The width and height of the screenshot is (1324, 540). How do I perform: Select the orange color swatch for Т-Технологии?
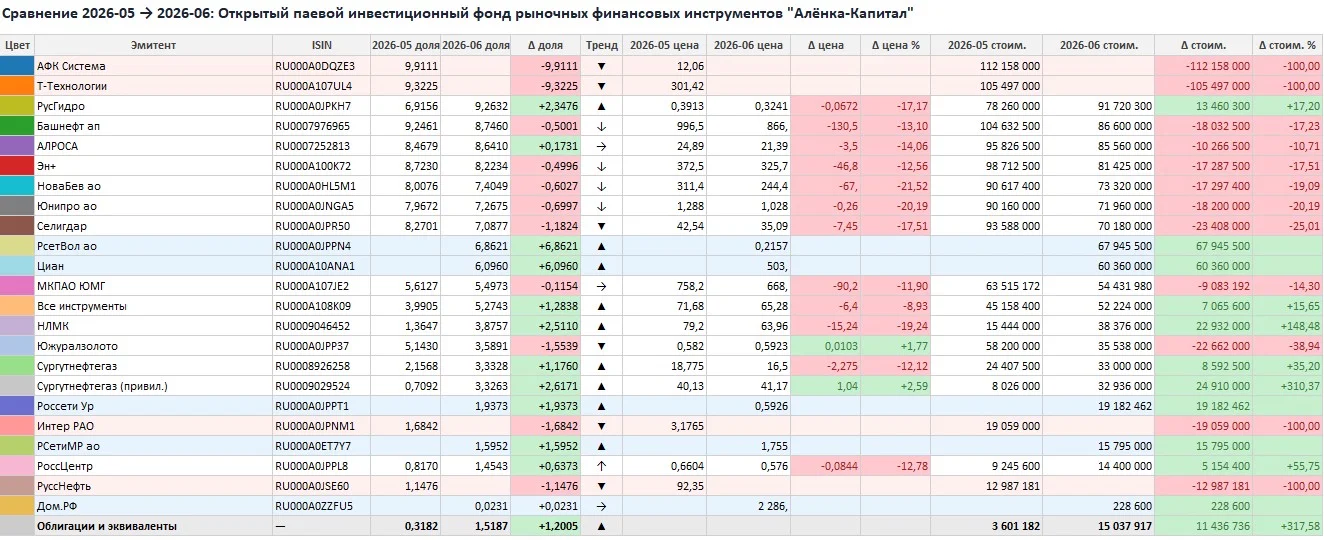tap(17, 86)
